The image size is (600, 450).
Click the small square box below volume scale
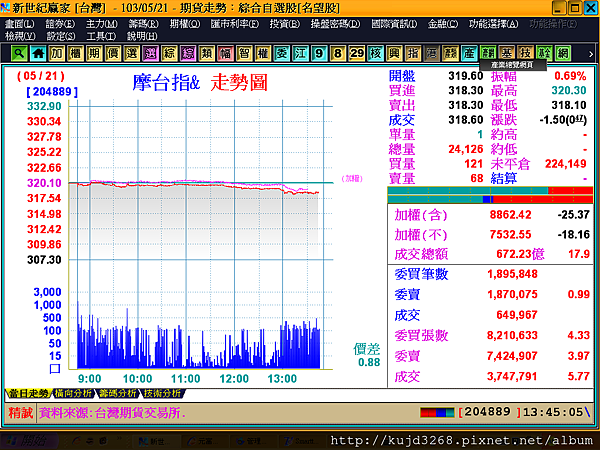tap(55, 369)
